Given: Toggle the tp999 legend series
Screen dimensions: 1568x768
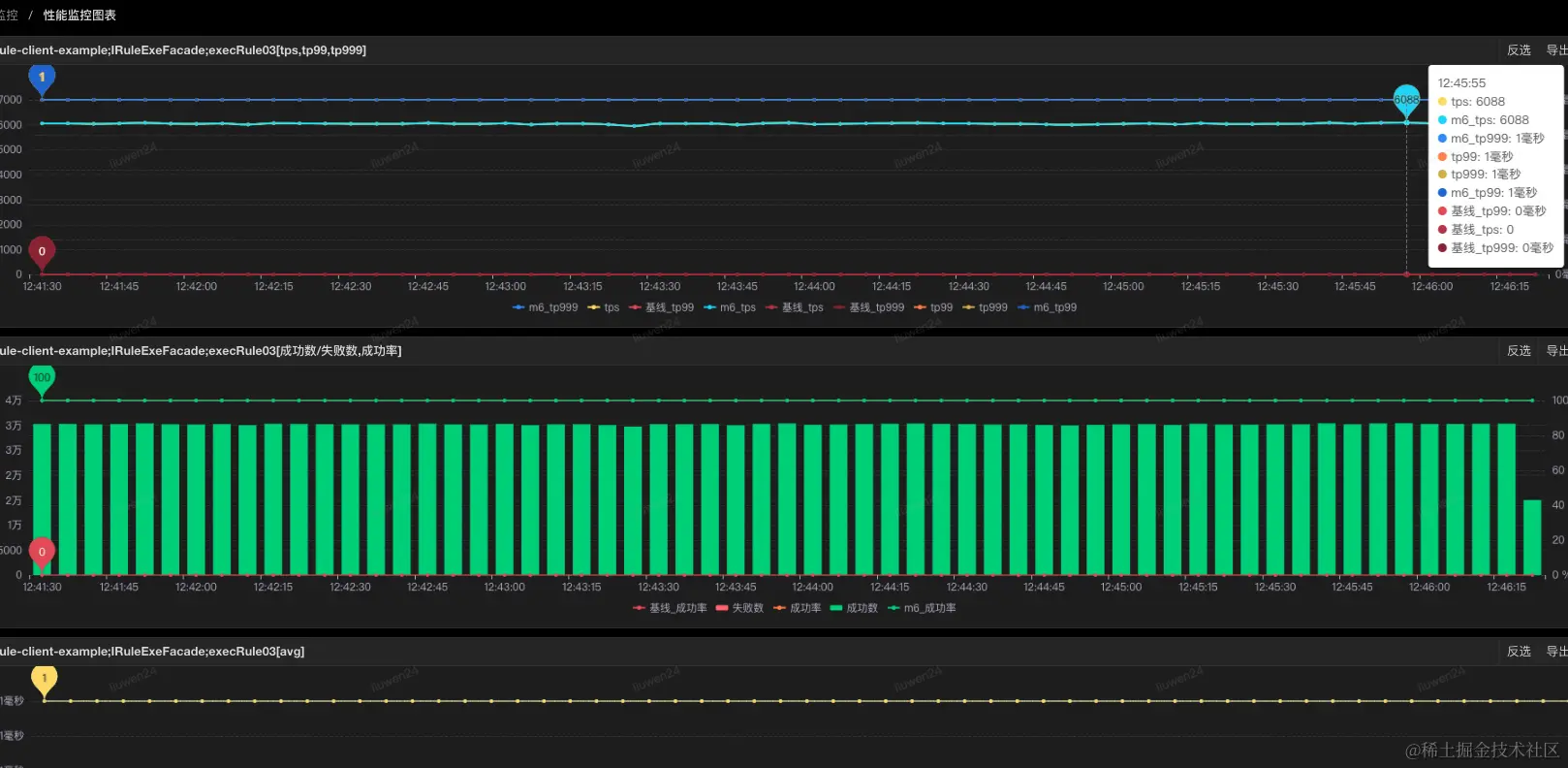Looking at the screenshot, I should pyautogui.click(x=984, y=307).
